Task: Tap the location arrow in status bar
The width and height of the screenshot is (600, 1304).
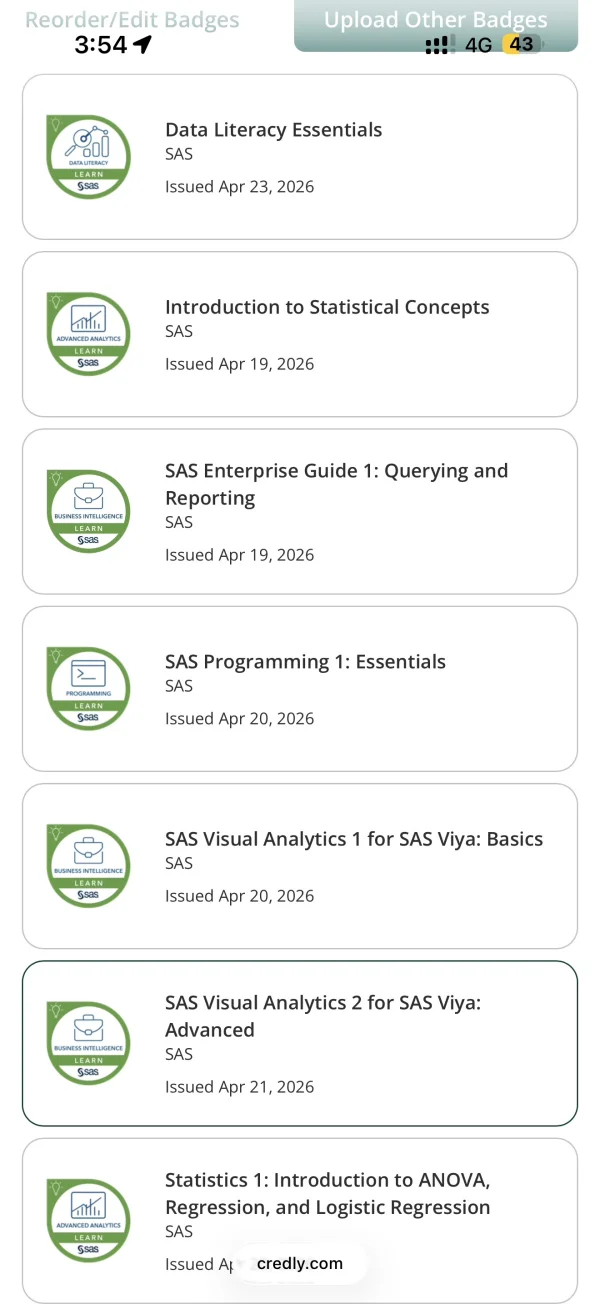Action: tap(142, 44)
